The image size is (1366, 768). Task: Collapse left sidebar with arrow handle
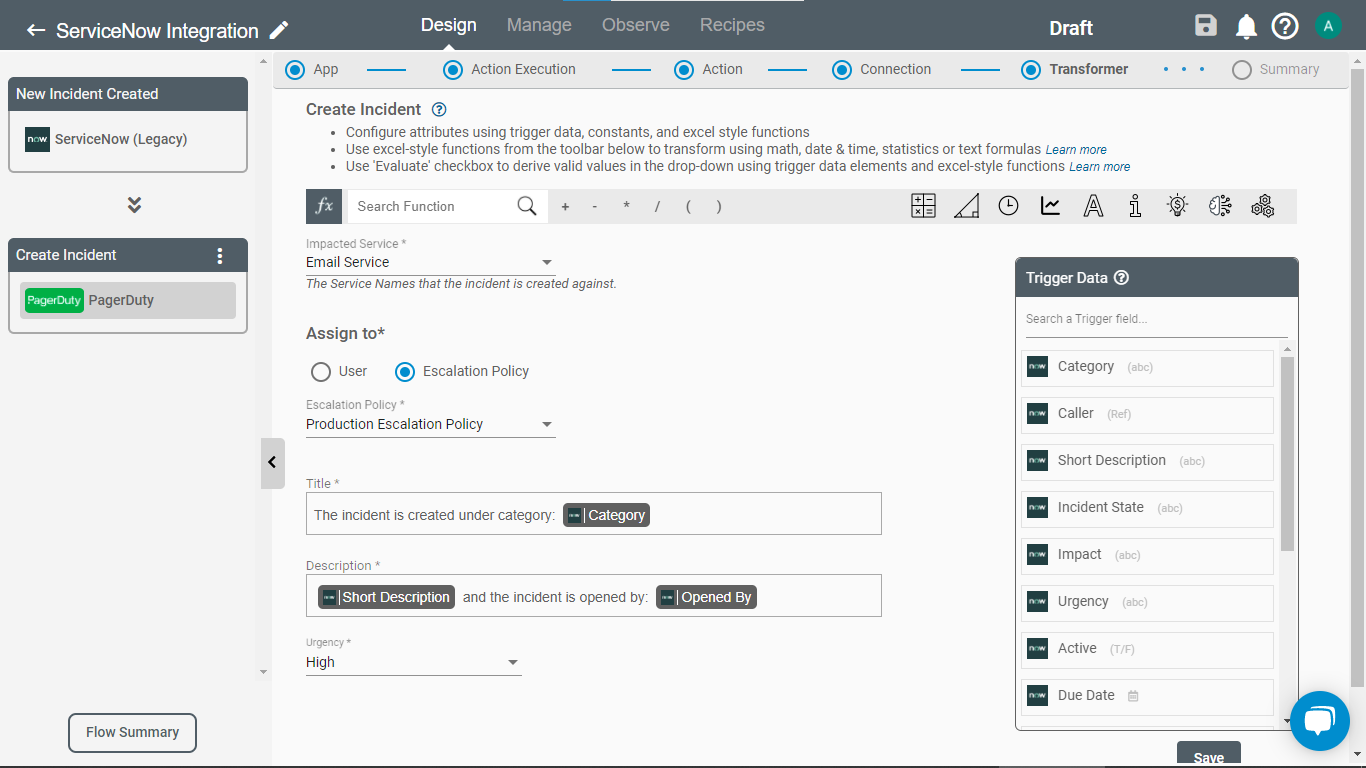coord(272,463)
